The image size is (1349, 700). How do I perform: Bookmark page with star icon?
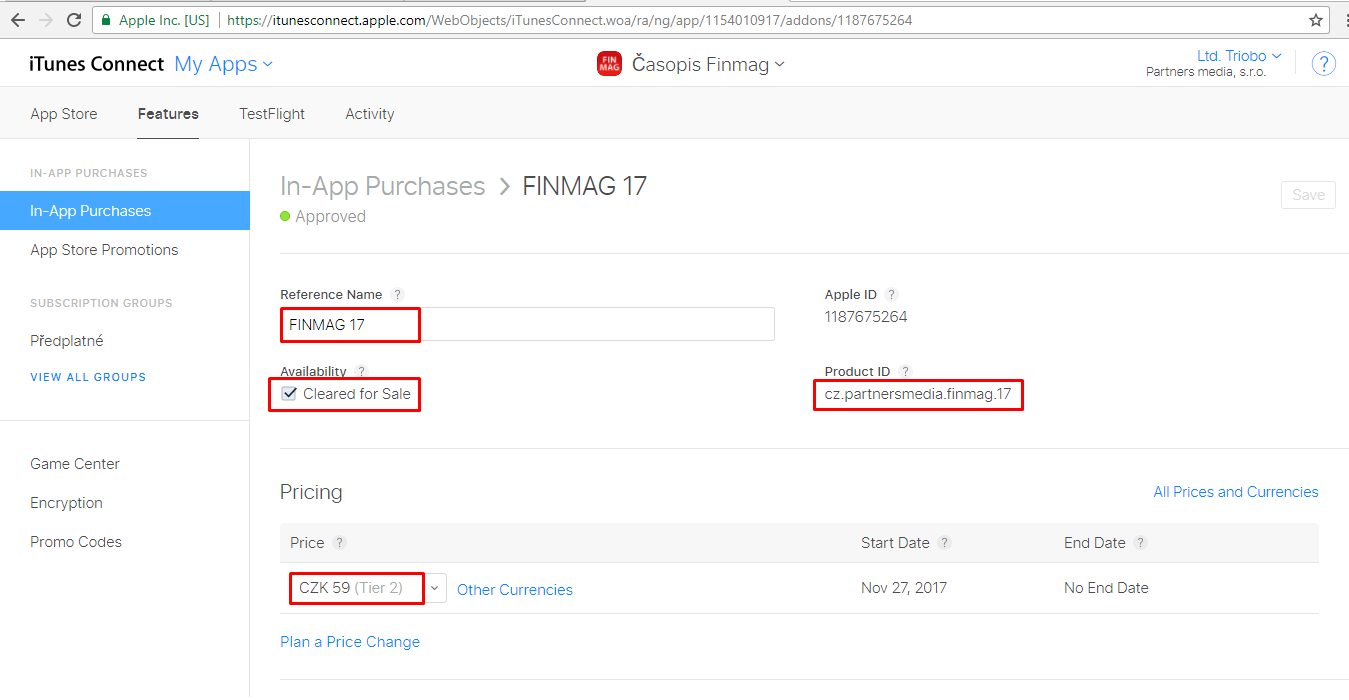click(x=1316, y=20)
